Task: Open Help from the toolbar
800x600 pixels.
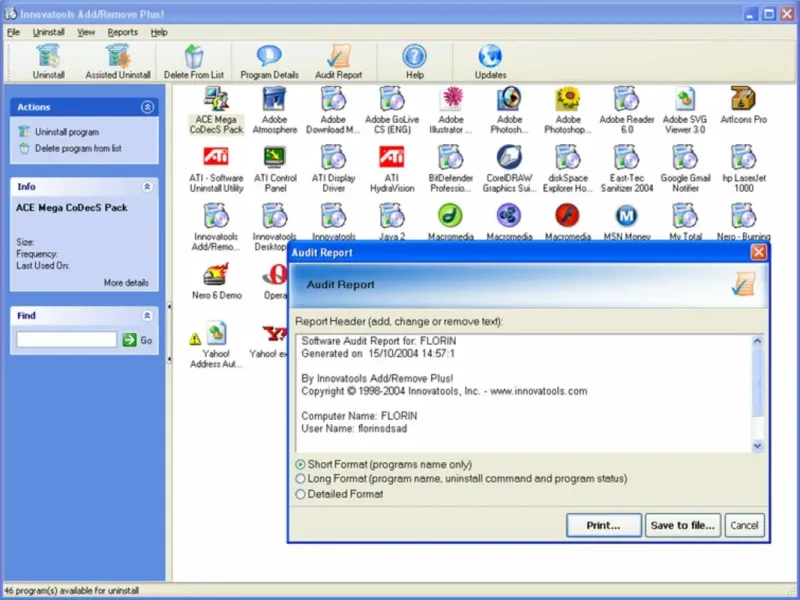Action: tap(414, 62)
